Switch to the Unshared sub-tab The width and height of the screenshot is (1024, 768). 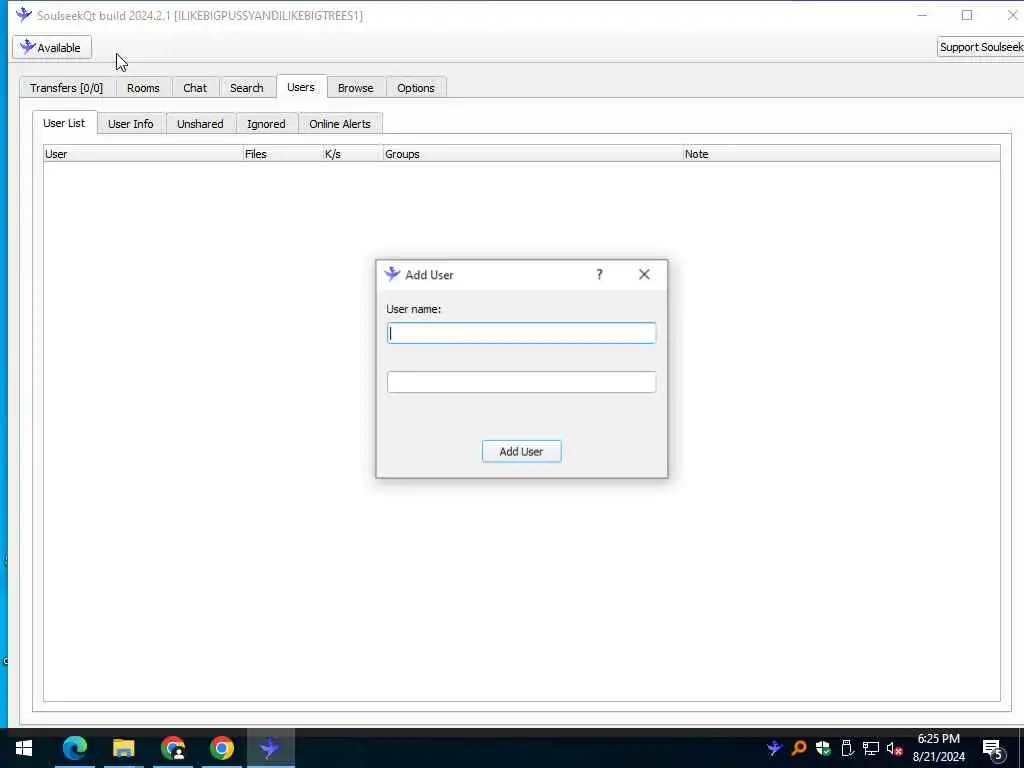pyautogui.click(x=200, y=123)
